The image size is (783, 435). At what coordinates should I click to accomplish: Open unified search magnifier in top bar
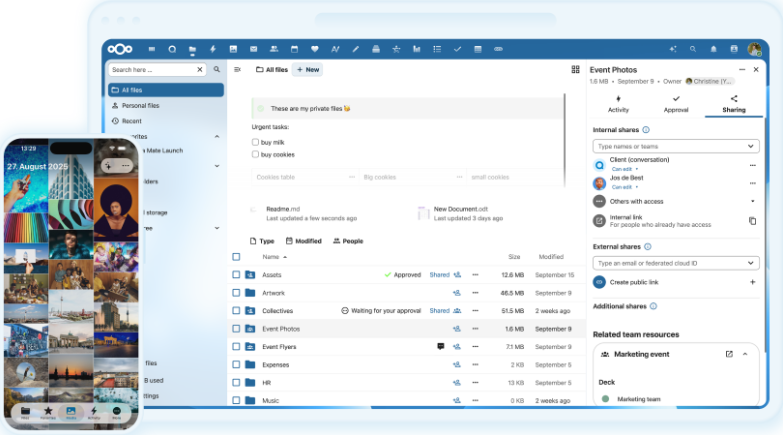click(x=693, y=49)
